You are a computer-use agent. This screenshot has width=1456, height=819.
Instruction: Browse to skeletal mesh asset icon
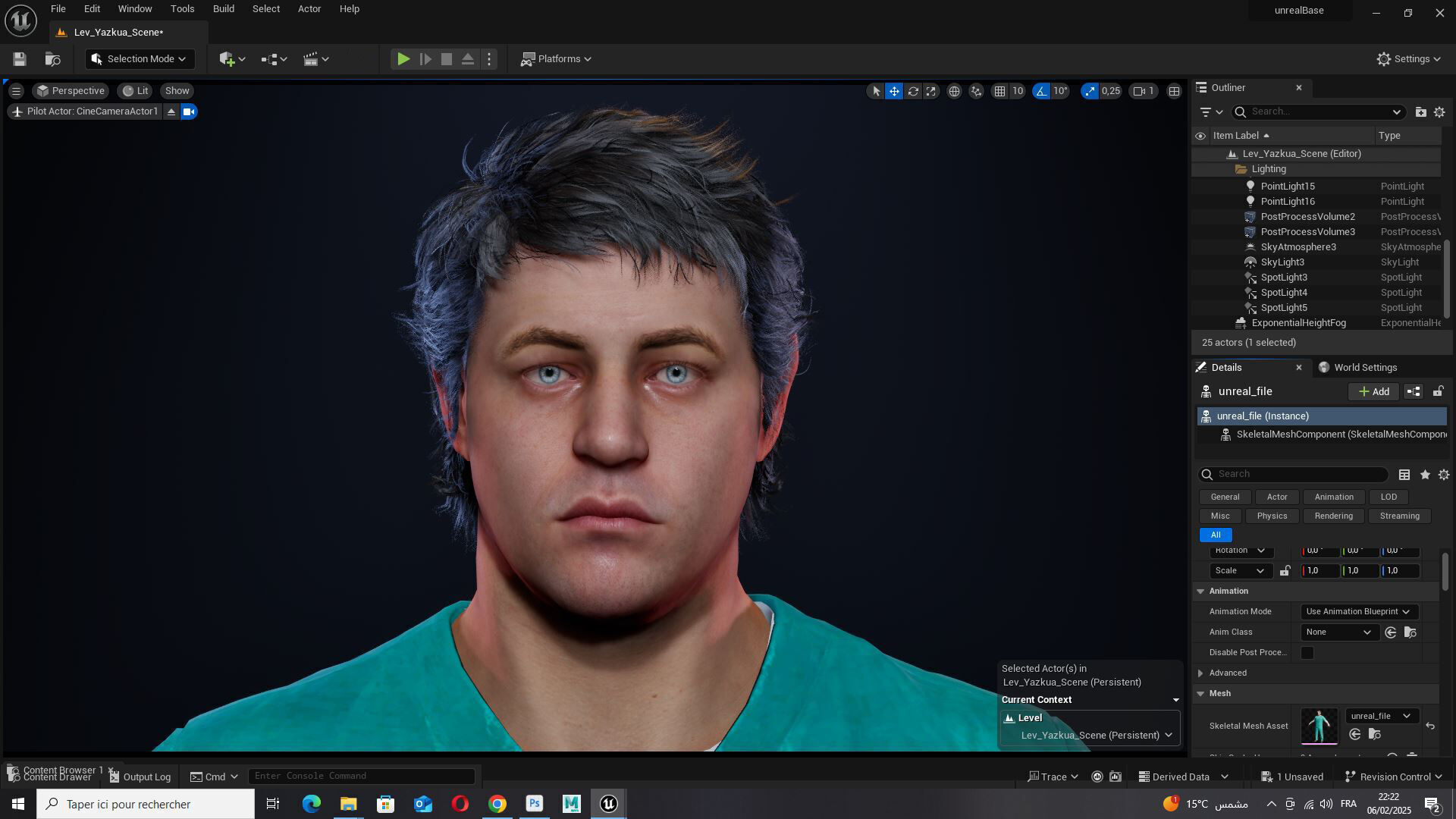pos(1374,734)
